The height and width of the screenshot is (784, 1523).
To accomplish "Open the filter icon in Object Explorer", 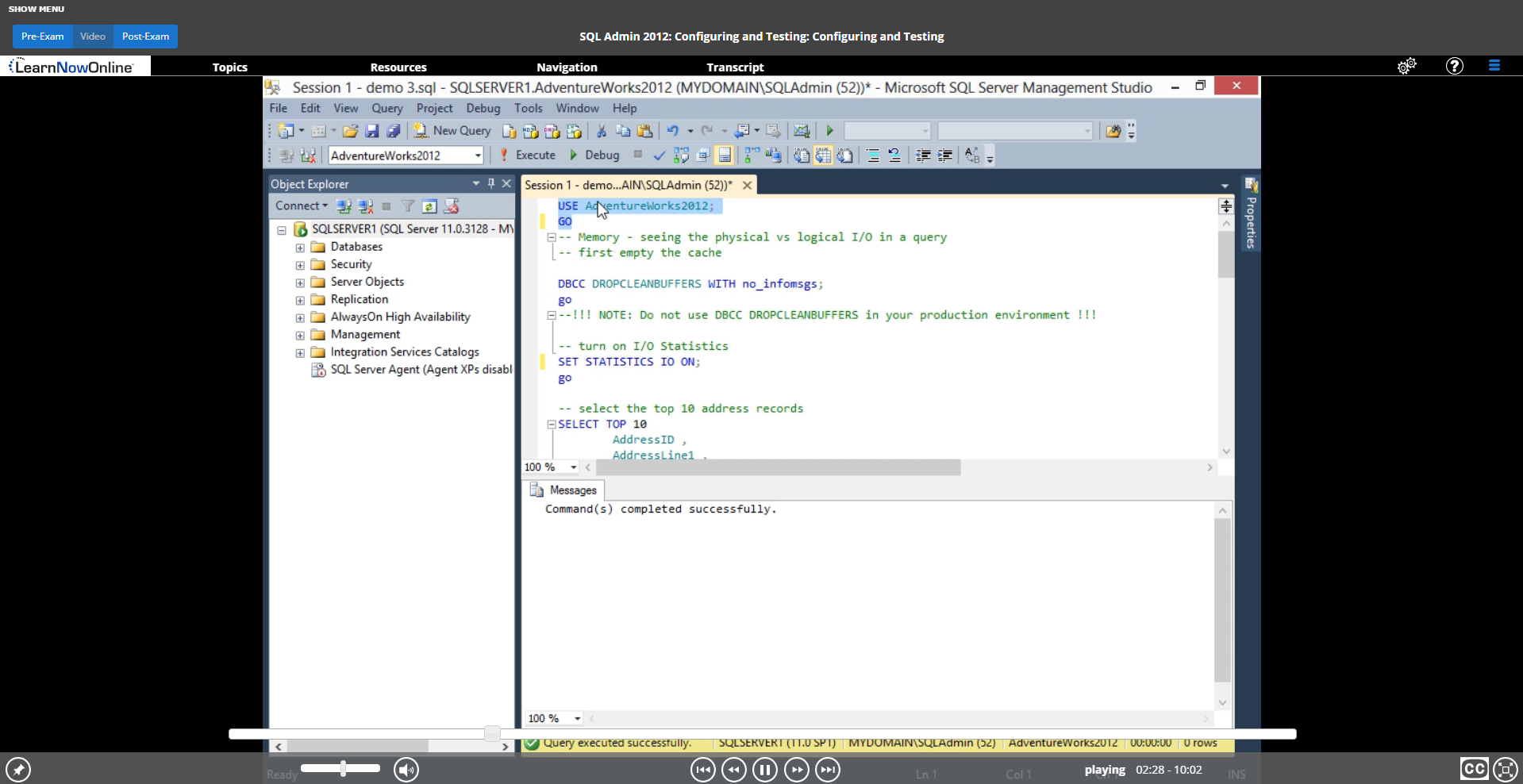I will pos(408,206).
